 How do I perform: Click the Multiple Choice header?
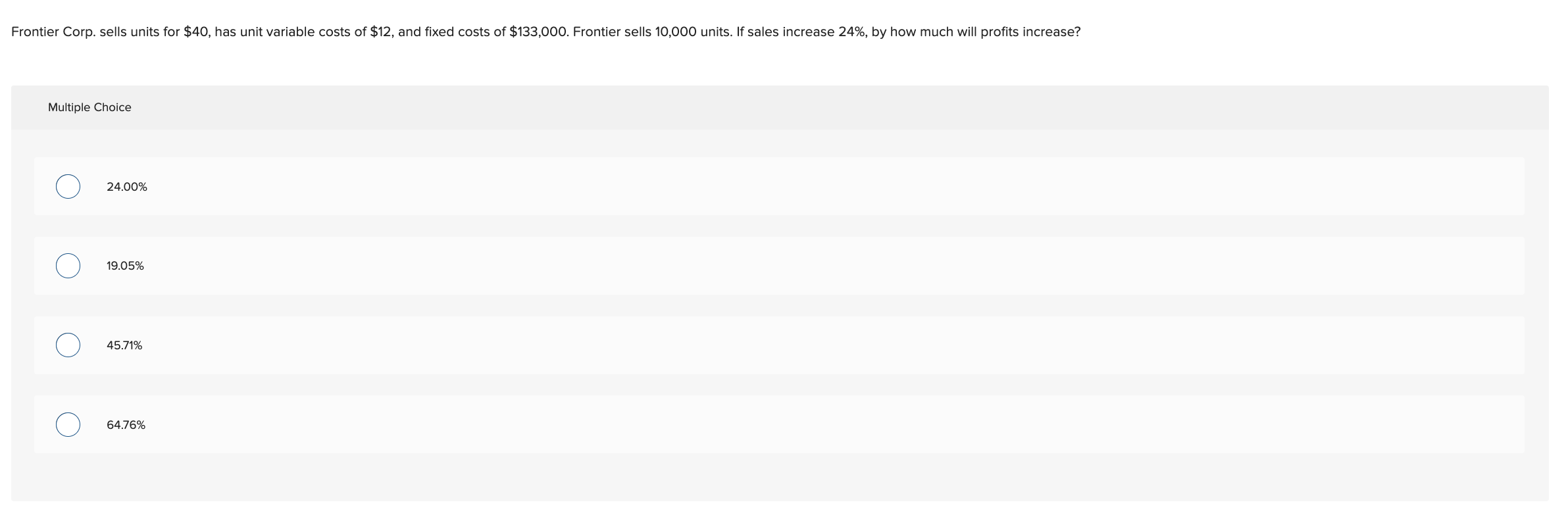89,107
